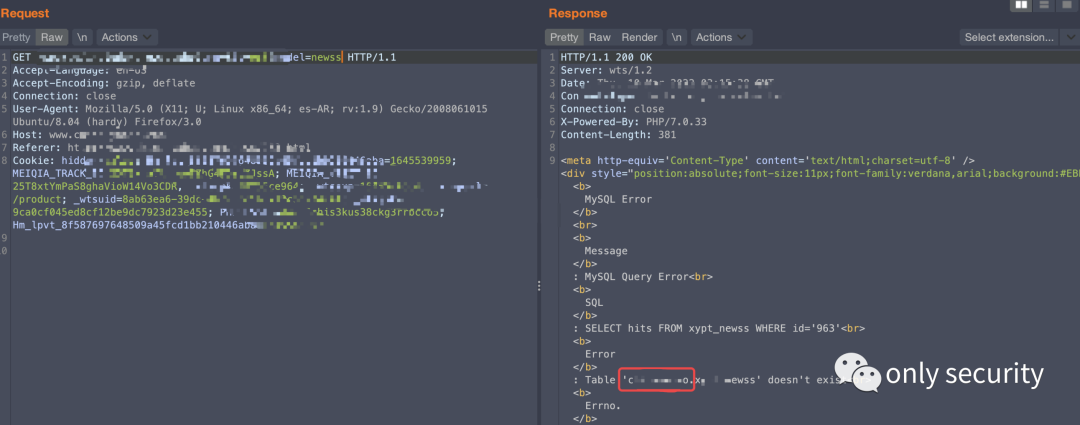This screenshot has height=425, width=1080.
Task: Switch to side-by-side pane layout icon
Action: coord(1020,6)
